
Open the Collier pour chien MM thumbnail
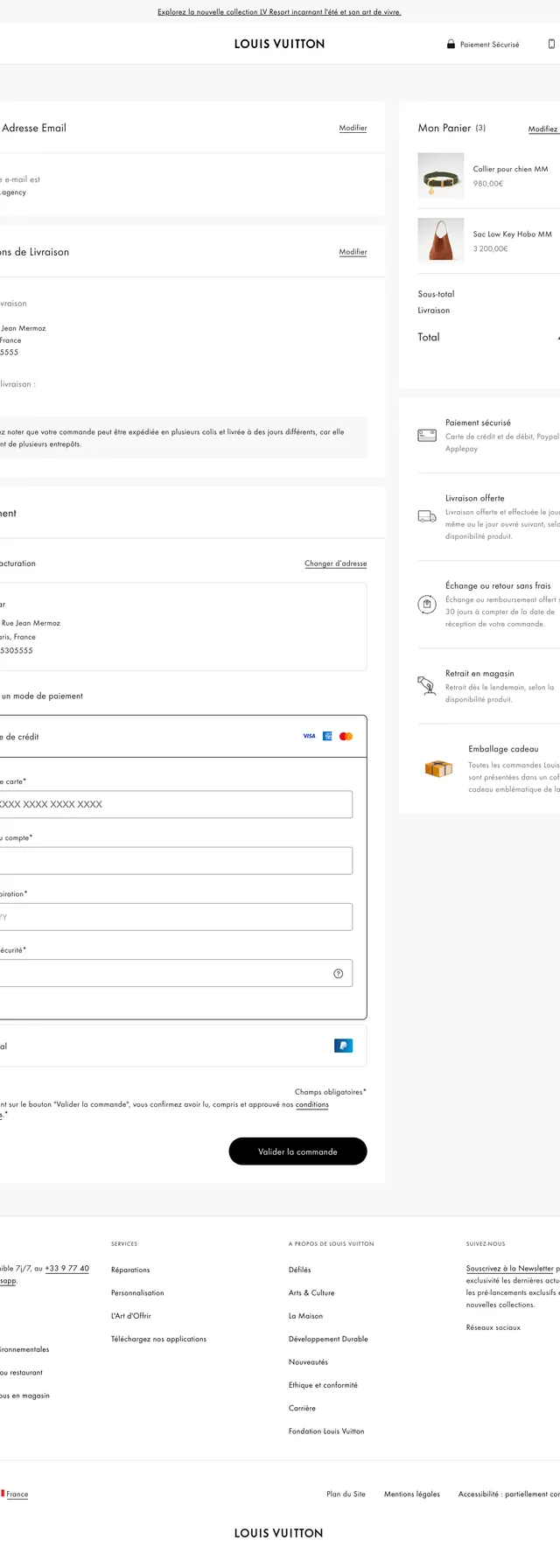(x=440, y=176)
